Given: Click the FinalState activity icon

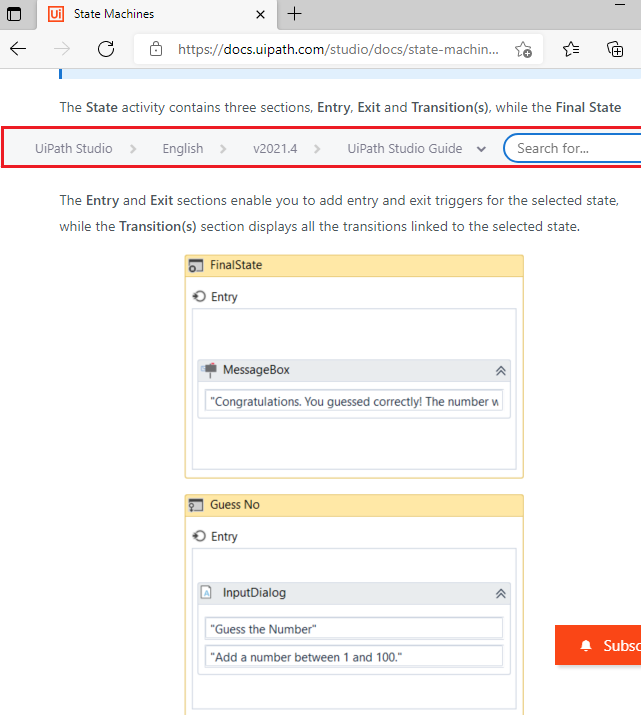Looking at the screenshot, I should [196, 266].
